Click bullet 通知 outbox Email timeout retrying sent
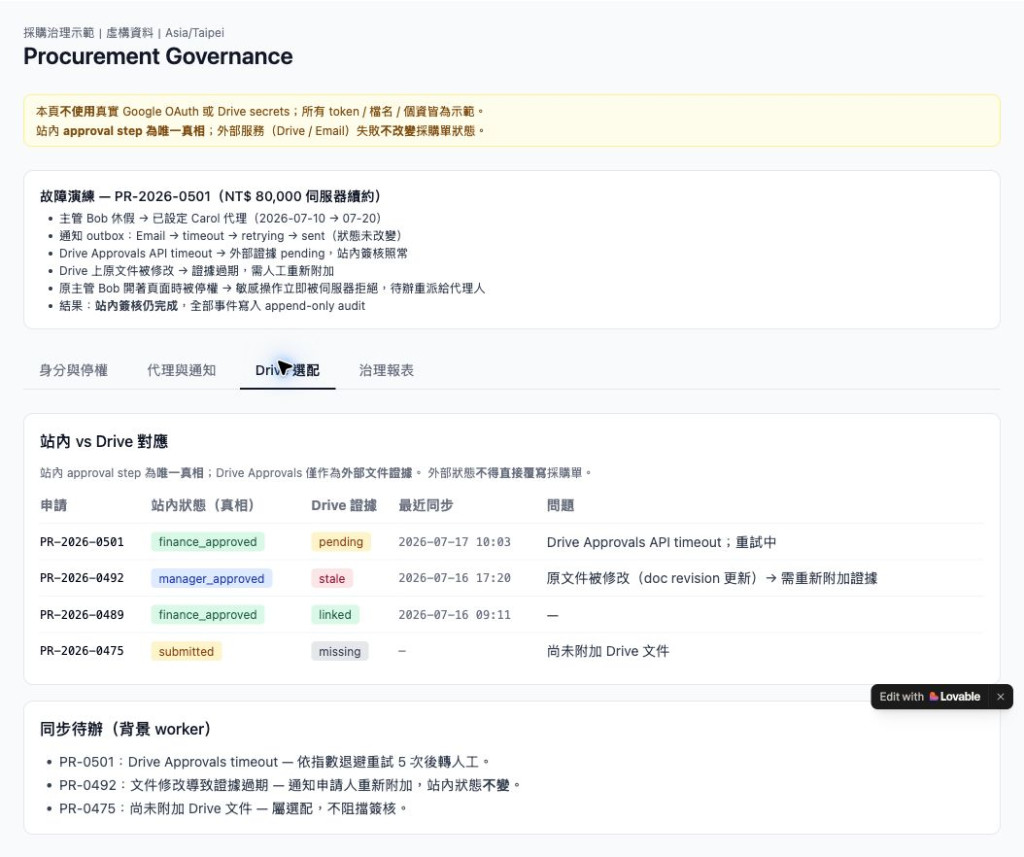The width and height of the screenshot is (1024, 857). 230,236
